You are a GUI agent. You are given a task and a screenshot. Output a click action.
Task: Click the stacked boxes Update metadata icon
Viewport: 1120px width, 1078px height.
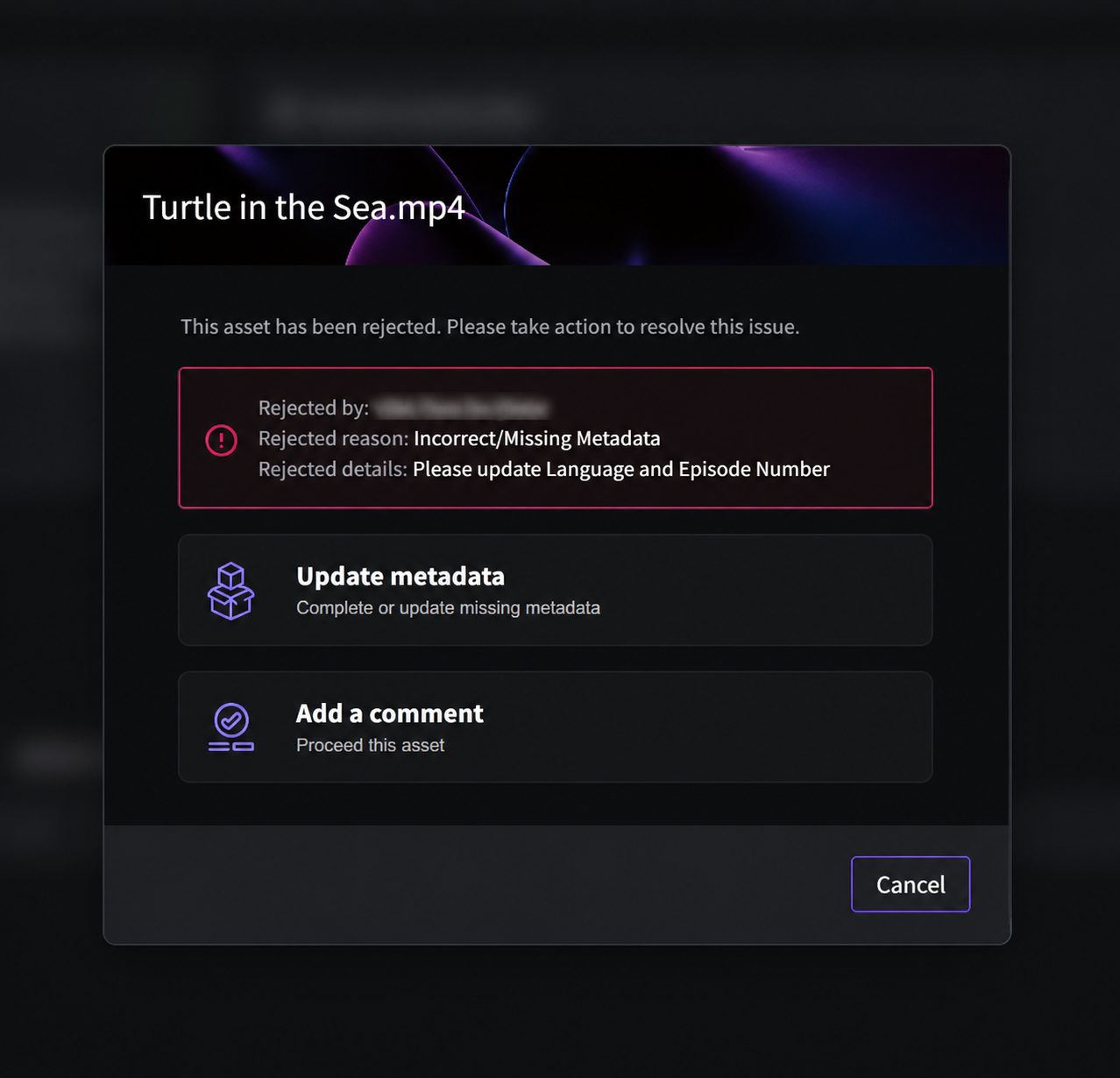(230, 591)
